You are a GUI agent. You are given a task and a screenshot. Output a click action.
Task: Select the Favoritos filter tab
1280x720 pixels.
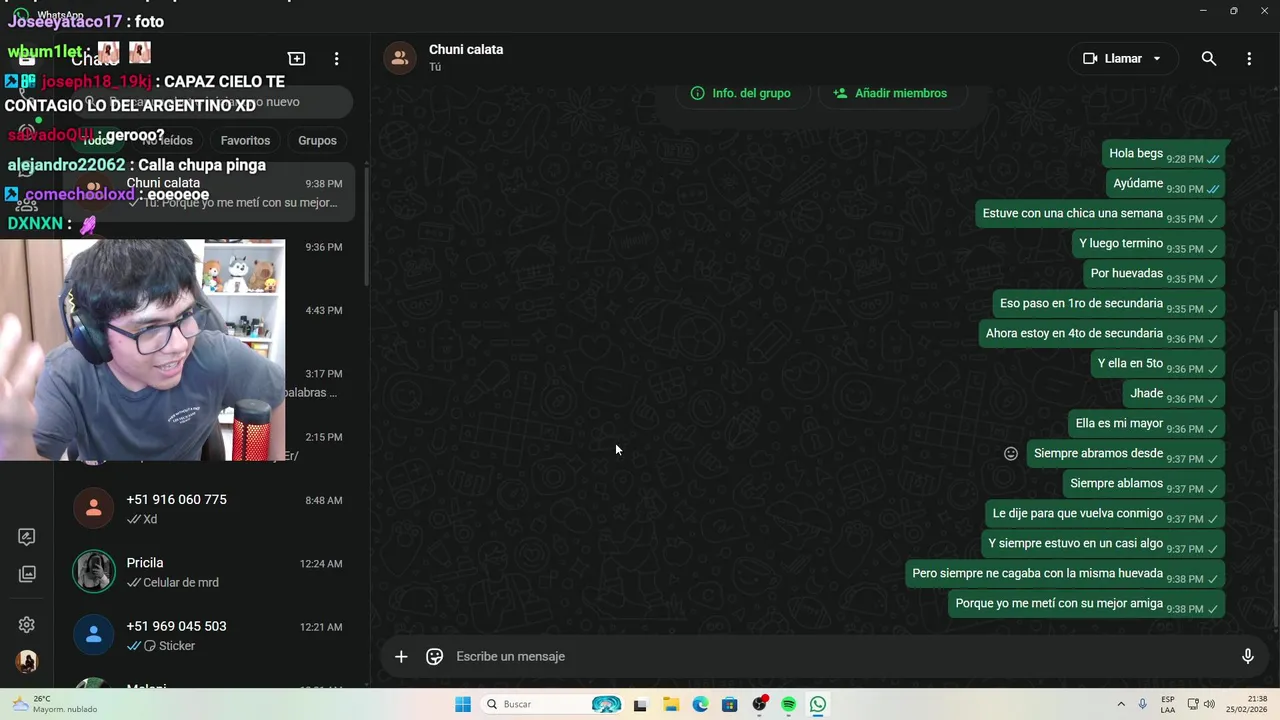pos(245,140)
